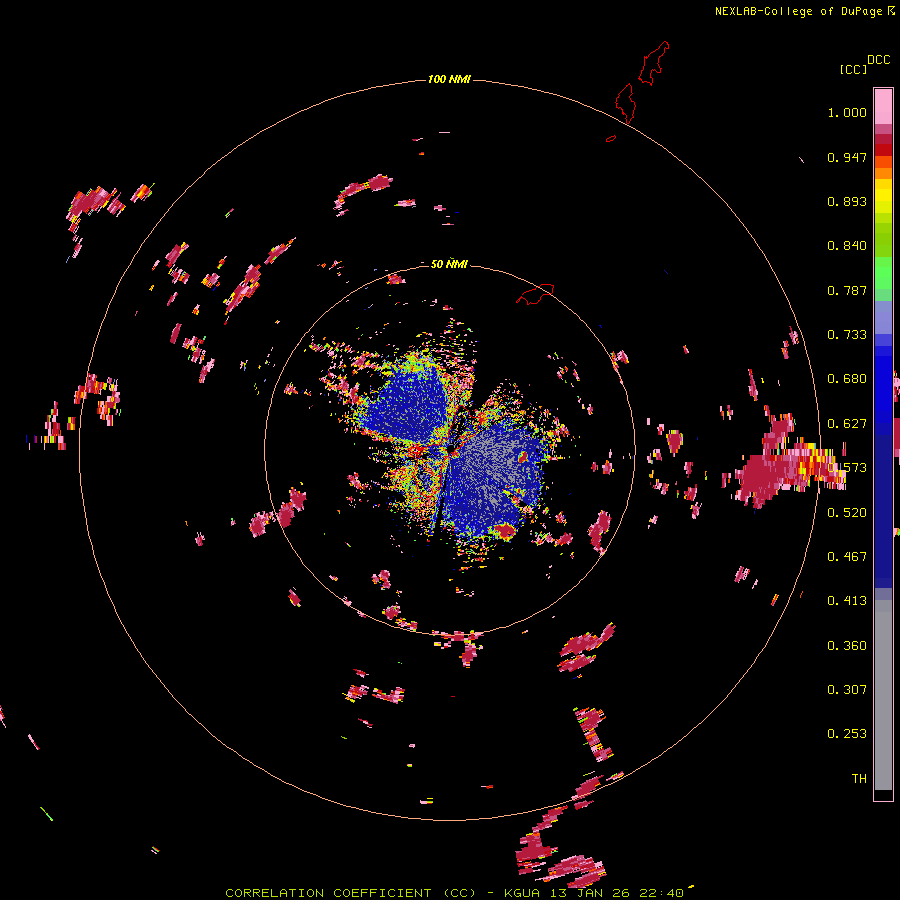Click the 0.680 color scale value

coord(847,379)
